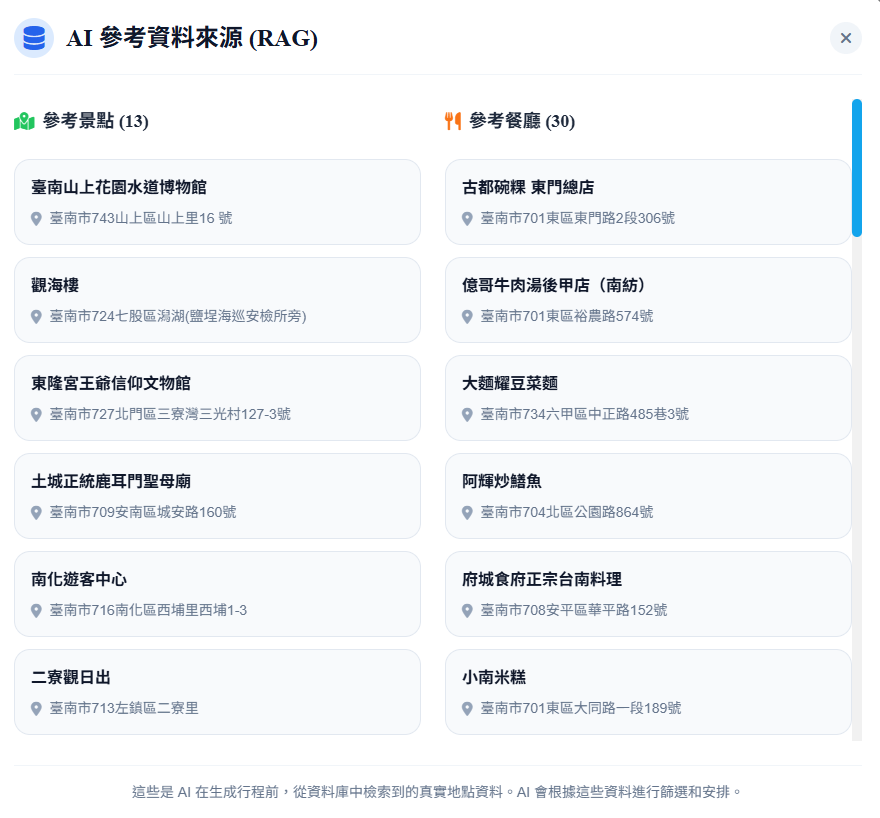Select the 億哥牛肉湯後甲店（南紡）title

[x=554, y=285]
